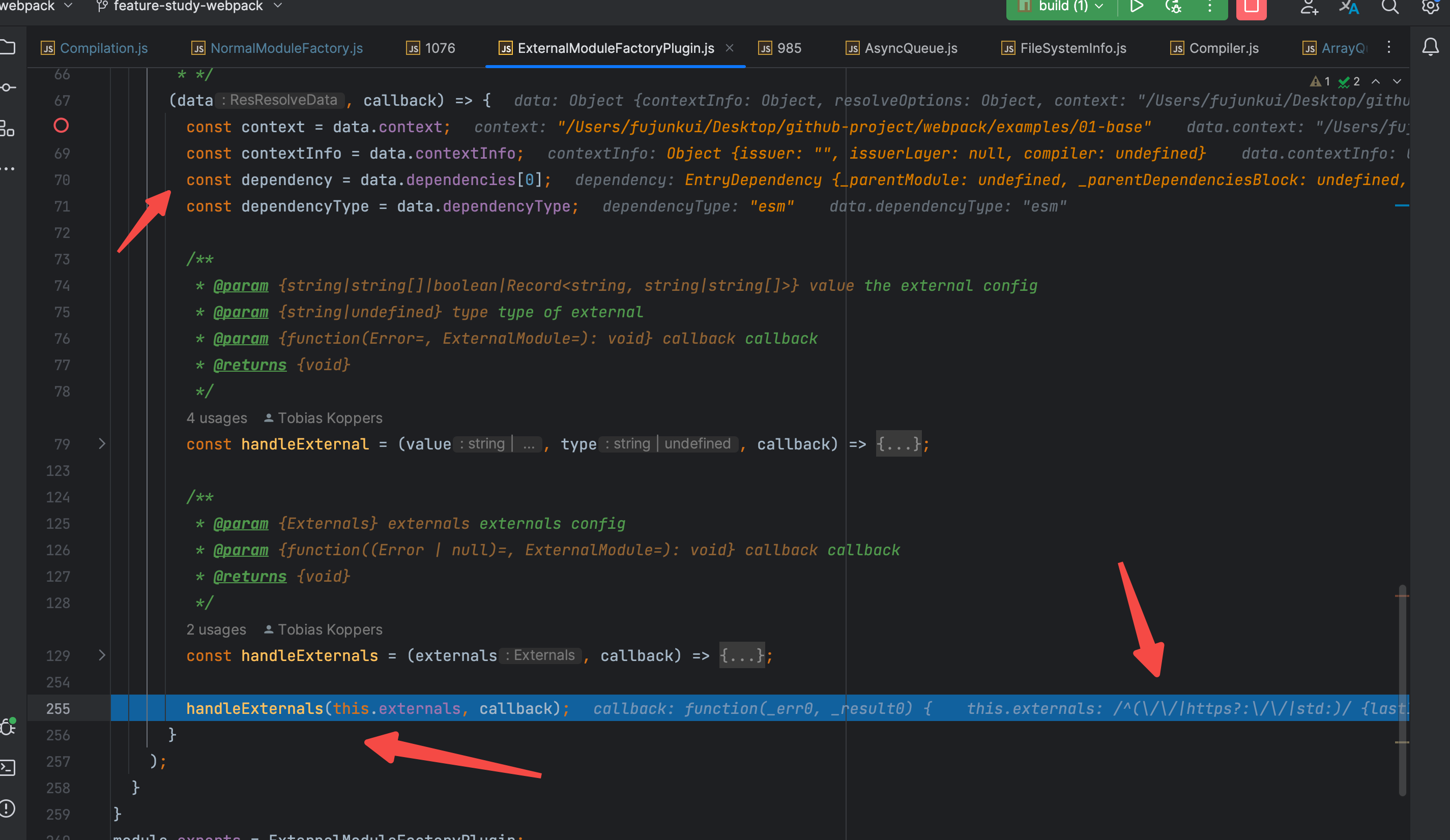This screenshot has width=1450, height=840.
Task: Click the Stop debugging red button
Action: point(1251,7)
